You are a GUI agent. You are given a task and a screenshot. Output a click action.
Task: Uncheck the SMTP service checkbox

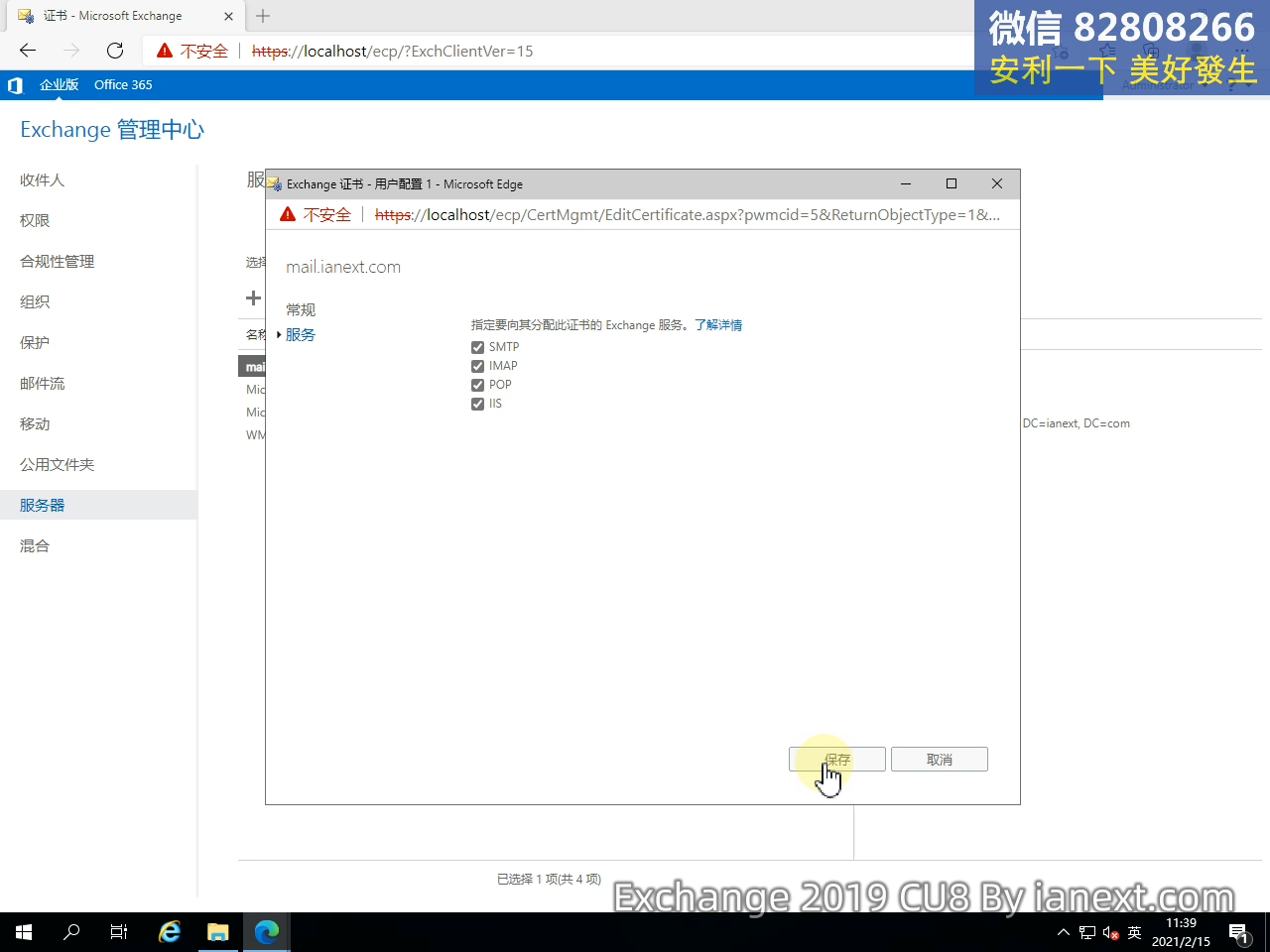[477, 347]
